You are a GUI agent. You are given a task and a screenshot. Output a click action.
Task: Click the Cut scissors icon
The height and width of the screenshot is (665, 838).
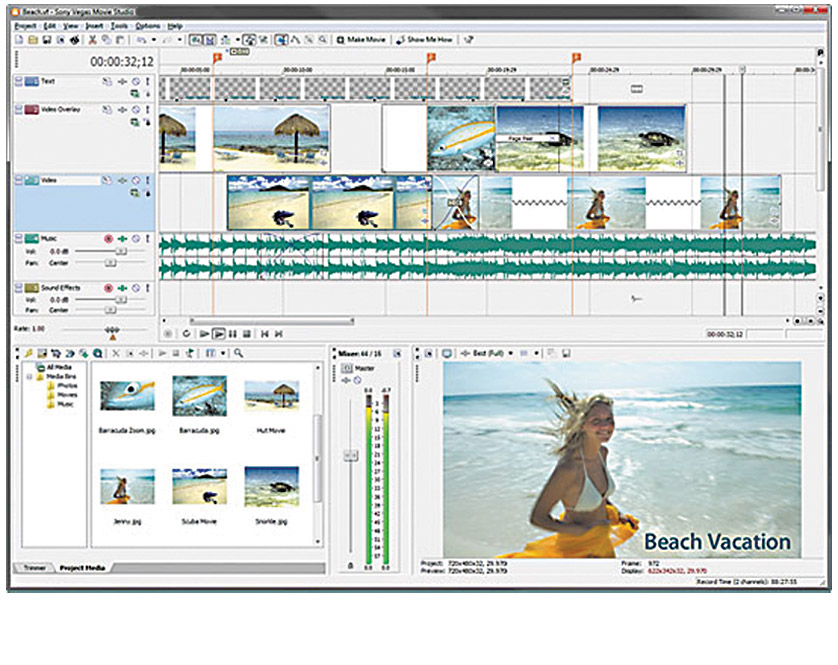point(92,40)
